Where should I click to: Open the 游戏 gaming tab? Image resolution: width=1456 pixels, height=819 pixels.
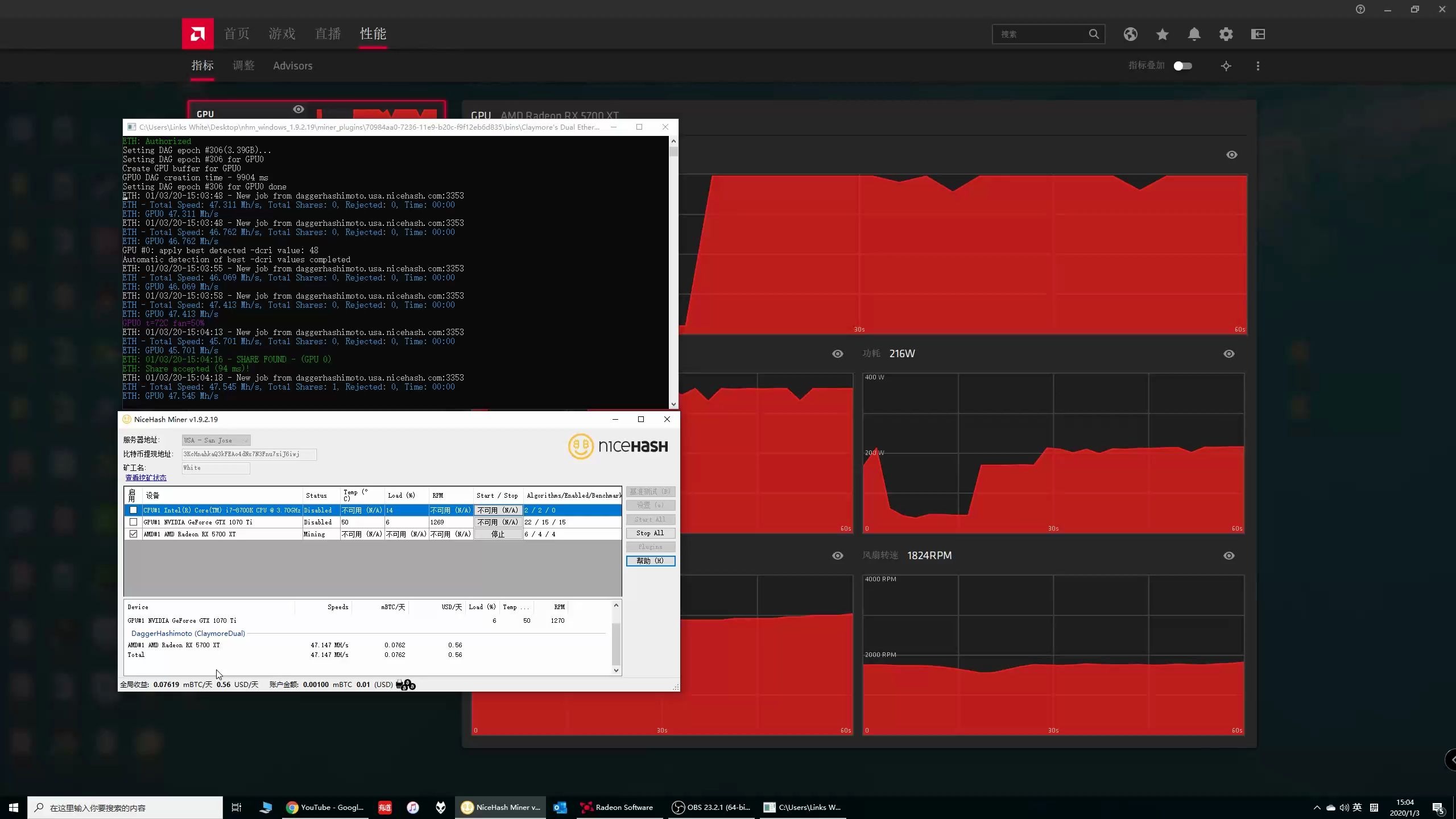[x=282, y=34]
